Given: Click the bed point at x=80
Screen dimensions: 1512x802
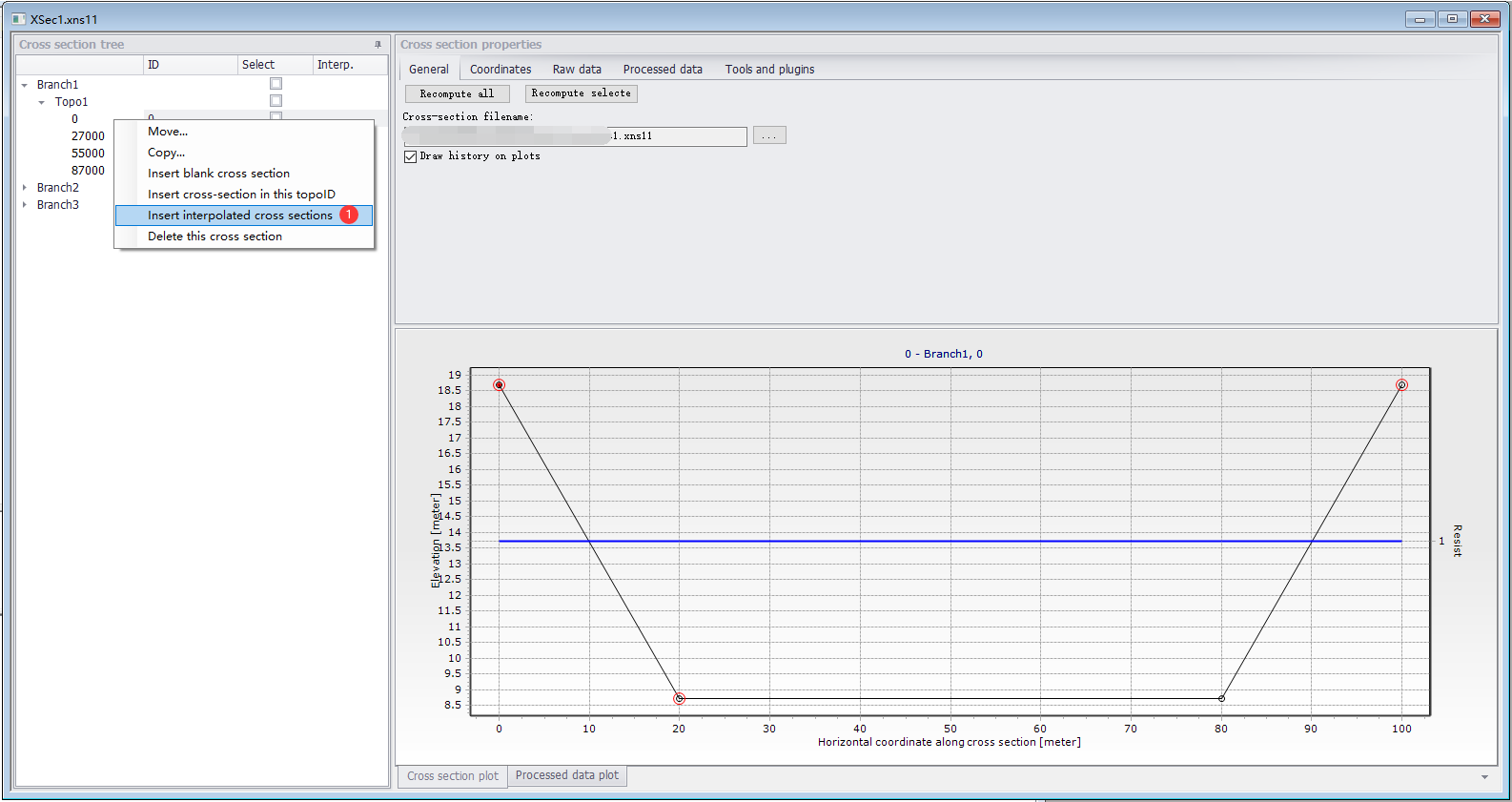Looking at the screenshot, I should point(1221,699).
